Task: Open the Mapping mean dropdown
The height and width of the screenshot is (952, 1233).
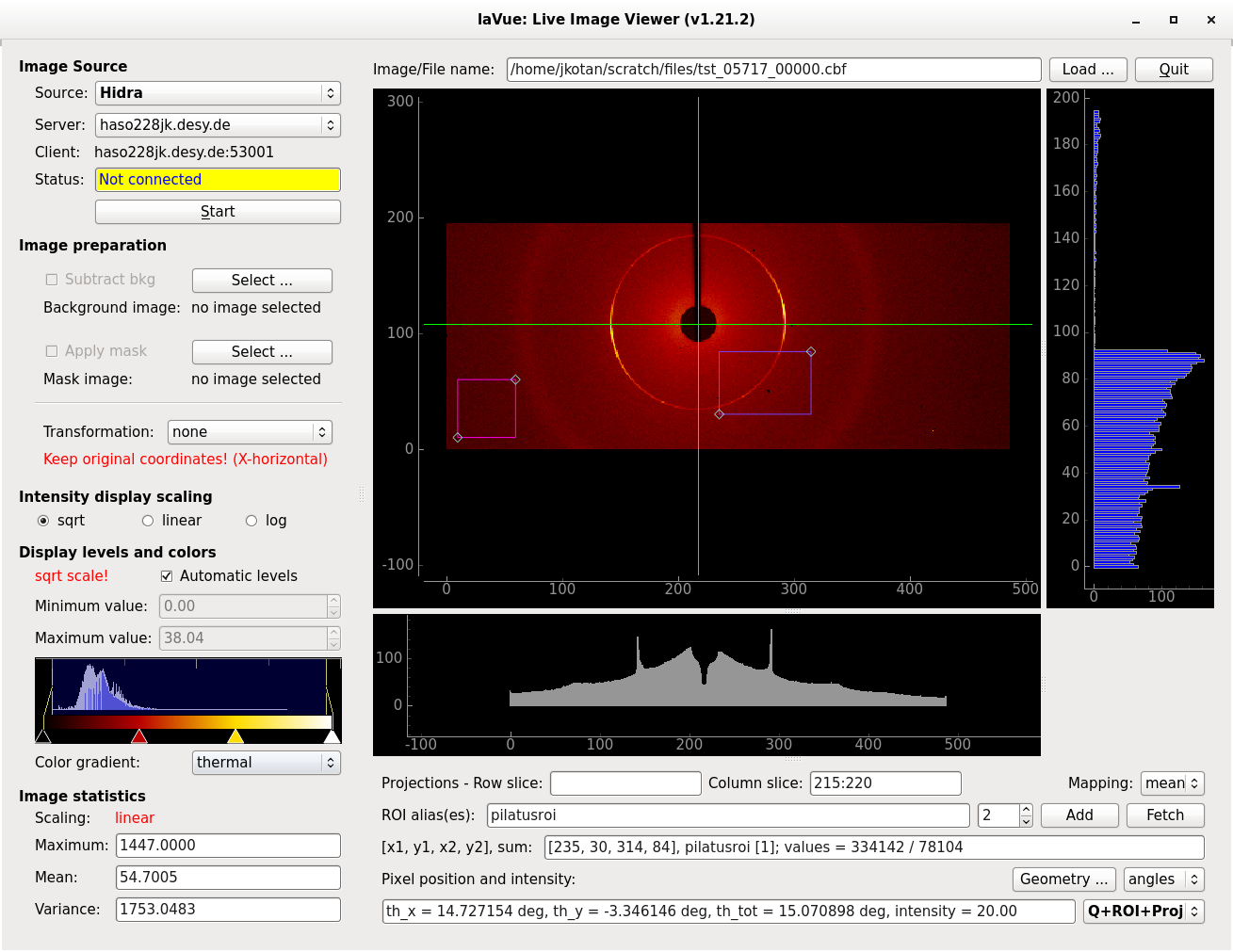Action: (1172, 783)
